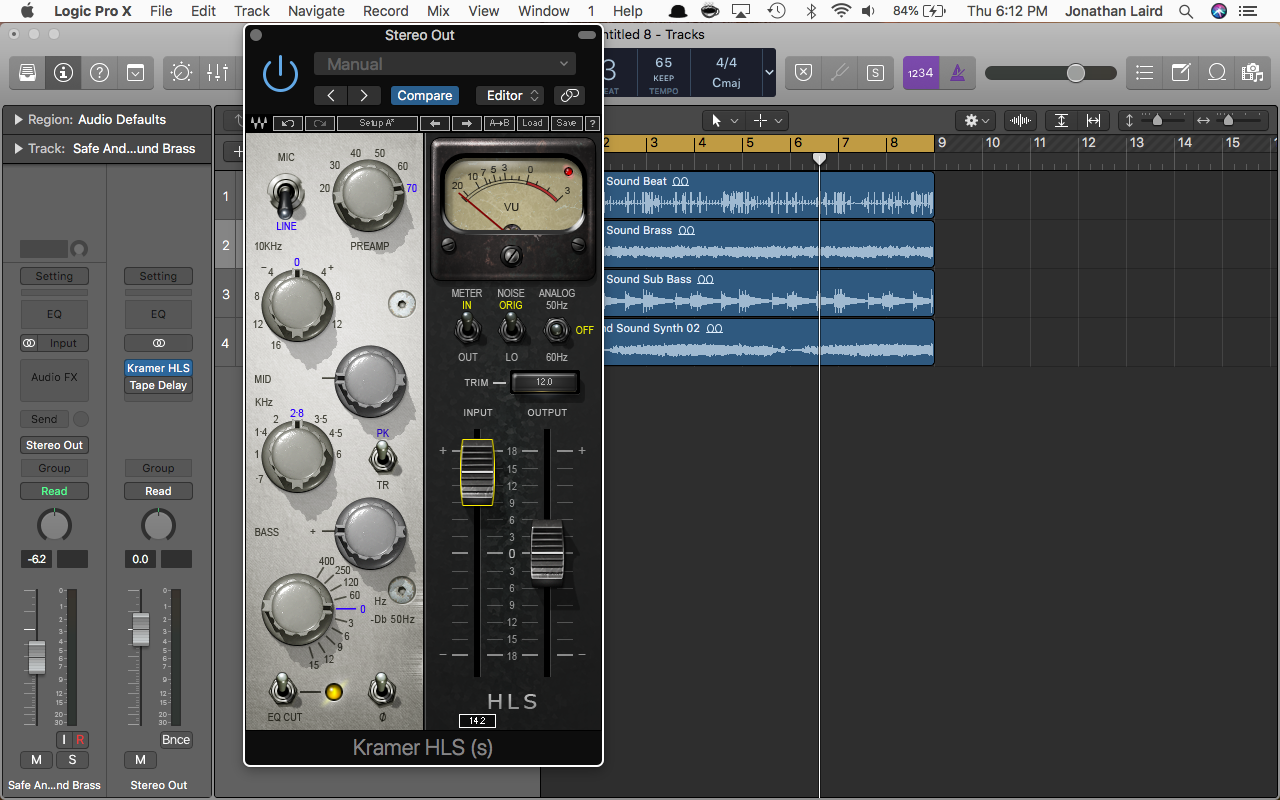Flip the MIC/LINE toggle switch
Viewport: 1280px width, 800px height.
pyautogui.click(x=286, y=196)
